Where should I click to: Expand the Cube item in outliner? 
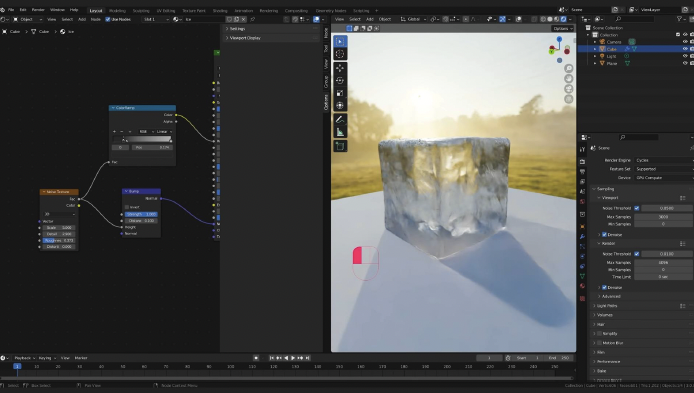pos(595,49)
